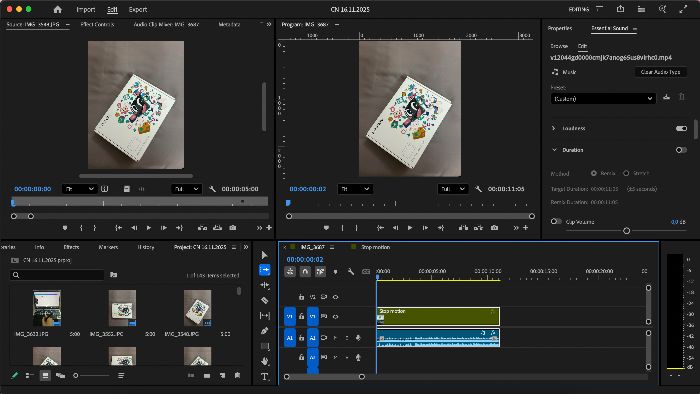This screenshot has height=394, width=700.
Task: Select the Pen tool
Action: [264, 331]
